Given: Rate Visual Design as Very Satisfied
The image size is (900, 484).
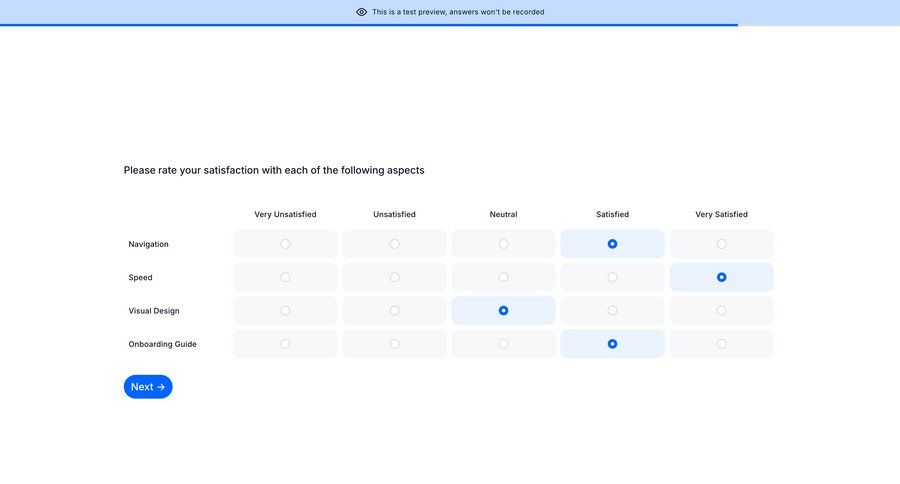Looking at the screenshot, I should [721, 311].
